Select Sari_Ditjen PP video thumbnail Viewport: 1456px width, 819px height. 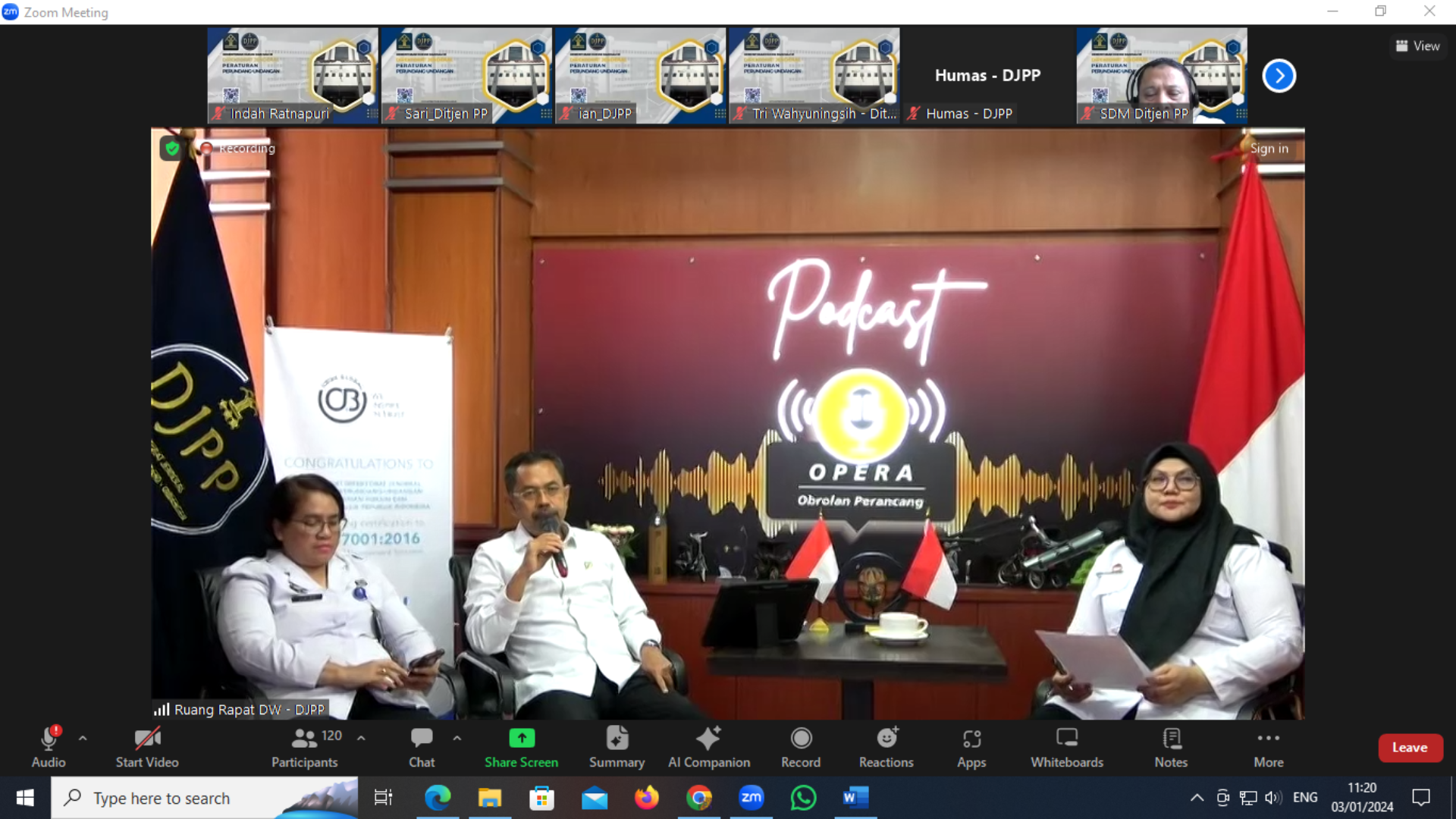point(466,76)
